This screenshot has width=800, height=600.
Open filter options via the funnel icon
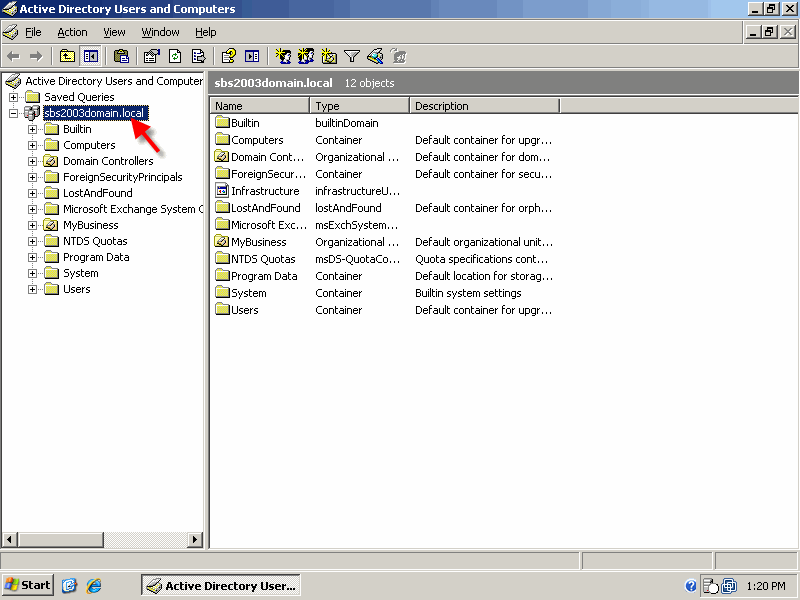click(x=352, y=56)
